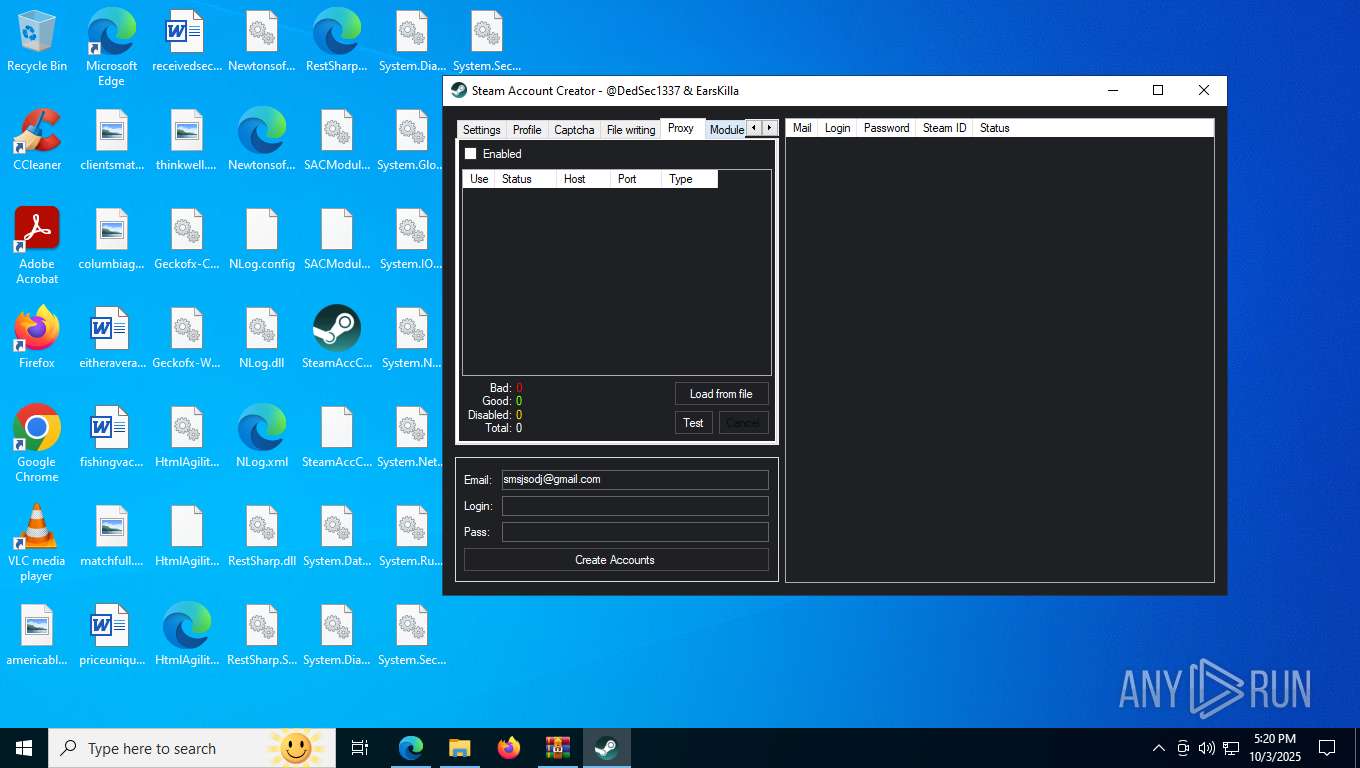Click the Steam ID column header
The width and height of the screenshot is (1360, 768).
(x=945, y=128)
